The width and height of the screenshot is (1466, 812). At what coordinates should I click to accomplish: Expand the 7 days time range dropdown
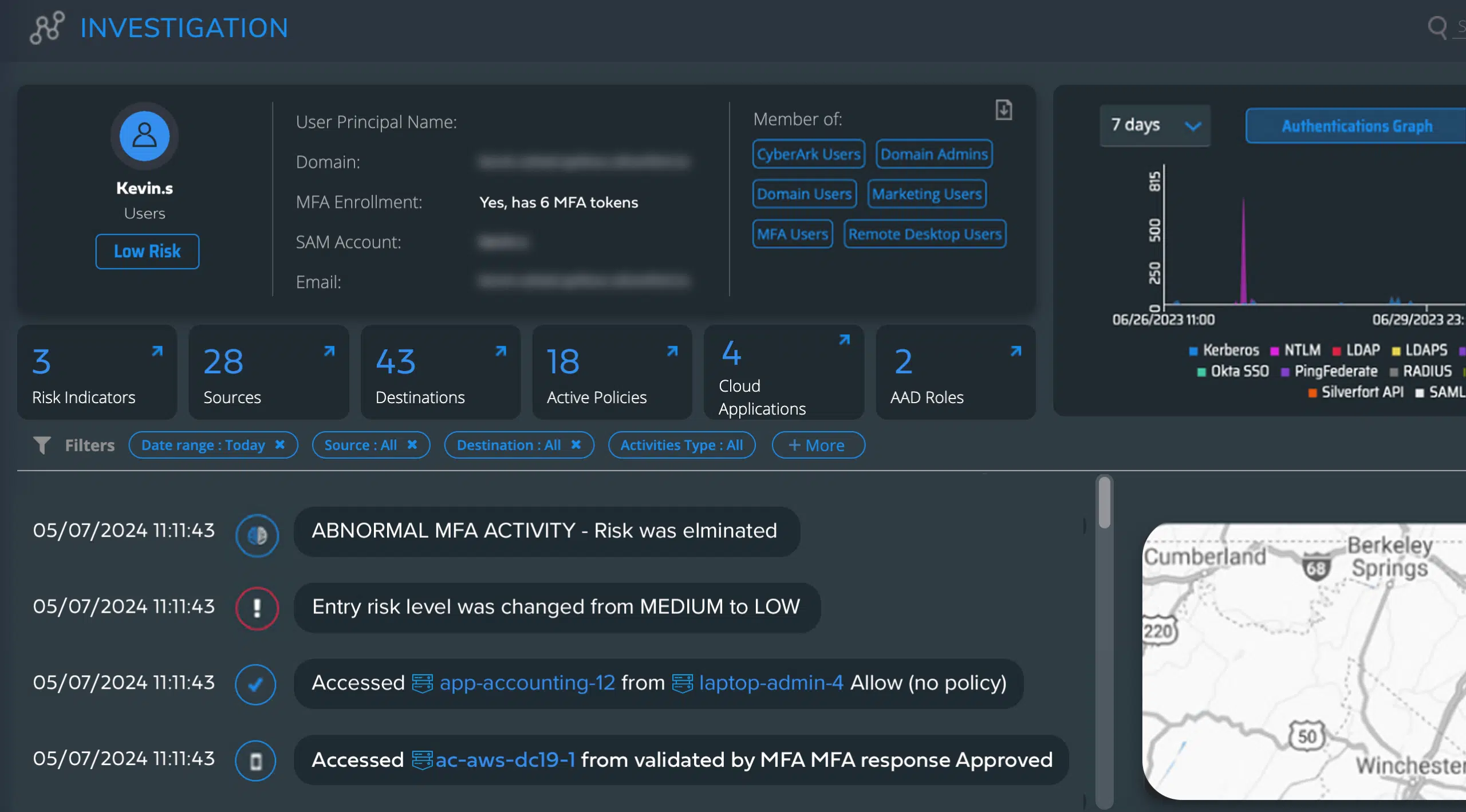pyautogui.click(x=1154, y=125)
